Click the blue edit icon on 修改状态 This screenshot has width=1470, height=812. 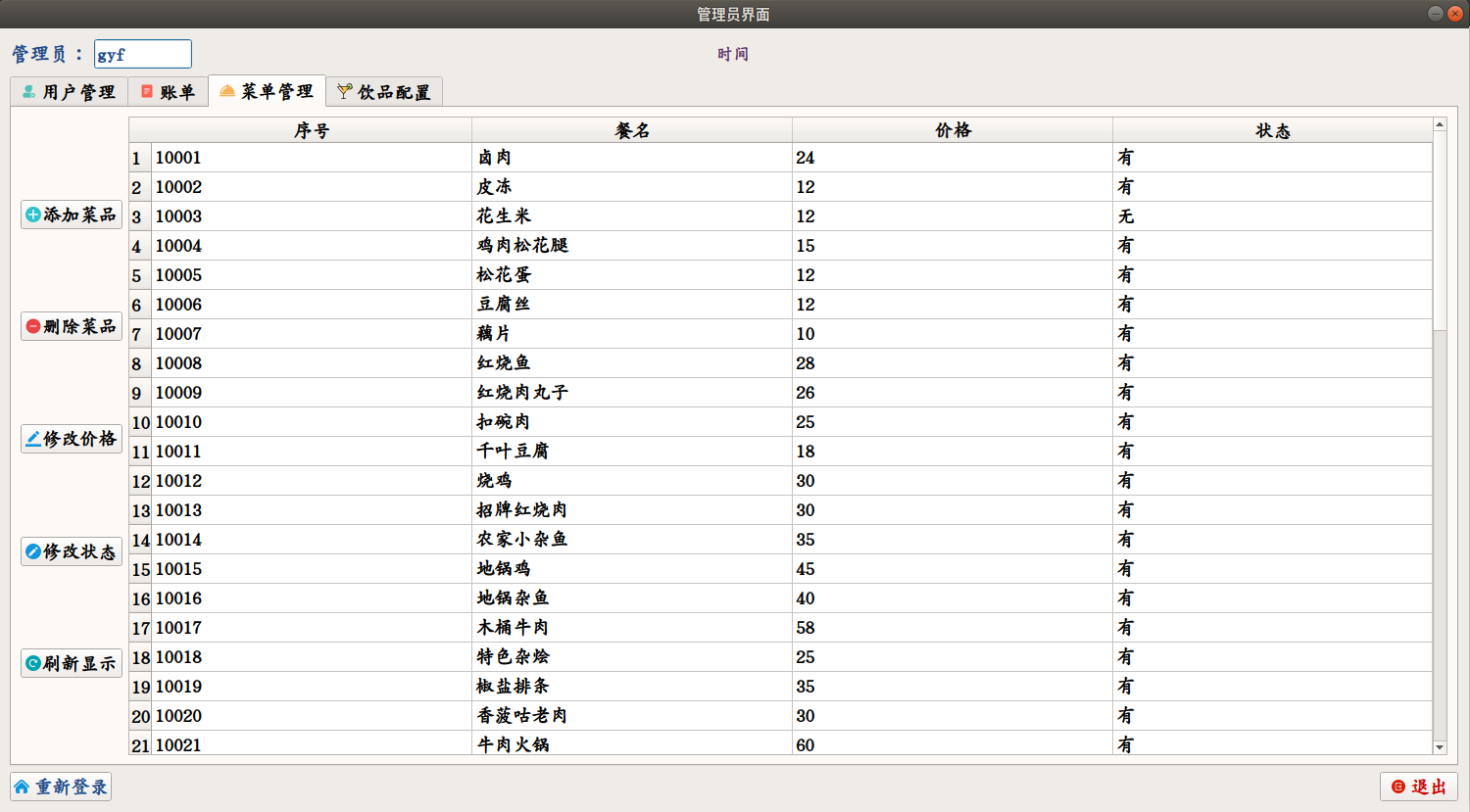tap(33, 551)
